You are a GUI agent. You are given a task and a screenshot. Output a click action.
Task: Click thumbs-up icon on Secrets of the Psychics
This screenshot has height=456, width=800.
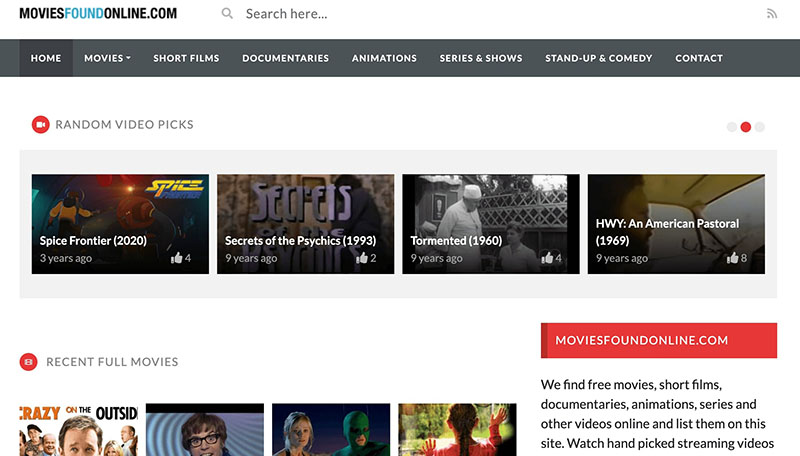[x=362, y=258]
